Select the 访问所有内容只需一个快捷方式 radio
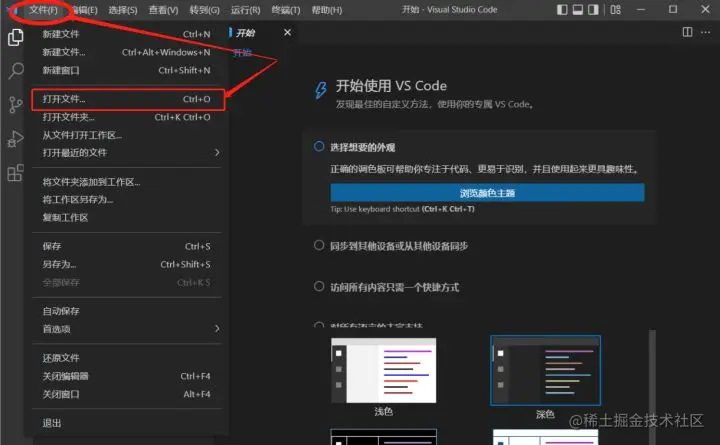 coord(319,286)
